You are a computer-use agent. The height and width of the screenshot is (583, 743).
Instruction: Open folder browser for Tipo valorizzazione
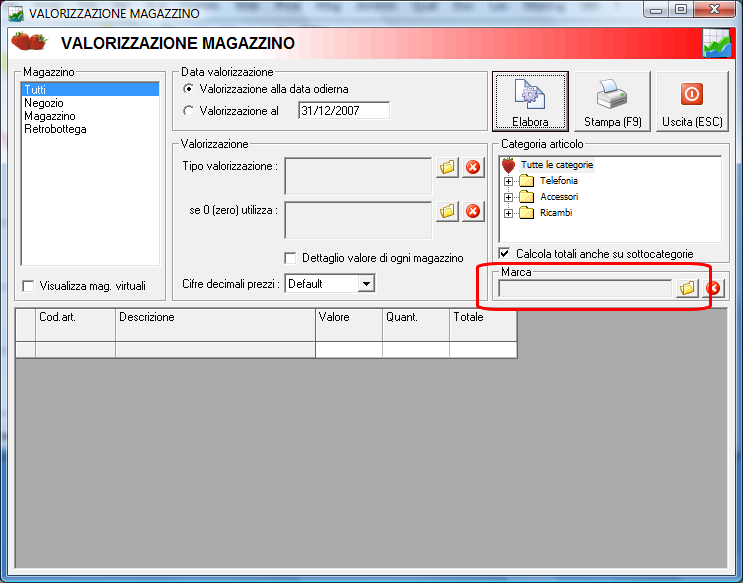click(x=447, y=167)
